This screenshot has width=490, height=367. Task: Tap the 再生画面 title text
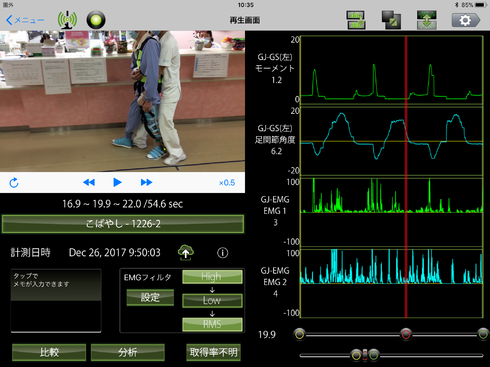(245, 20)
